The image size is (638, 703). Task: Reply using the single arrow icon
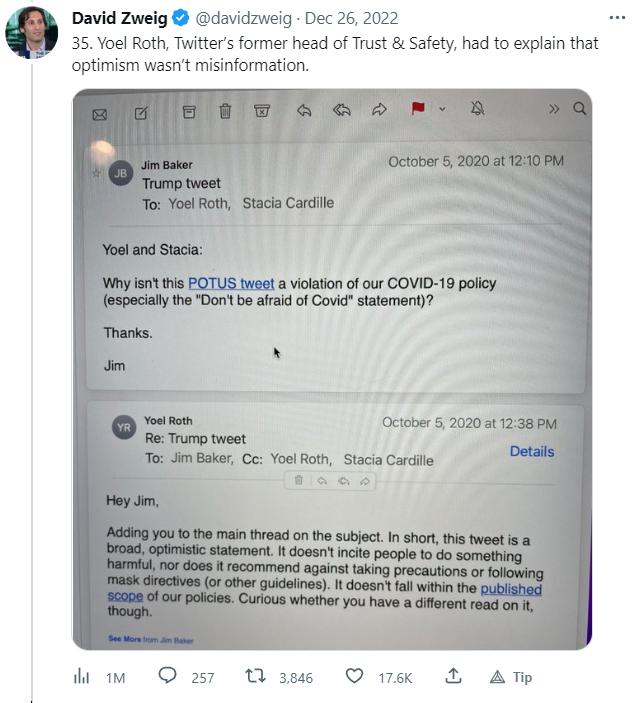304,111
